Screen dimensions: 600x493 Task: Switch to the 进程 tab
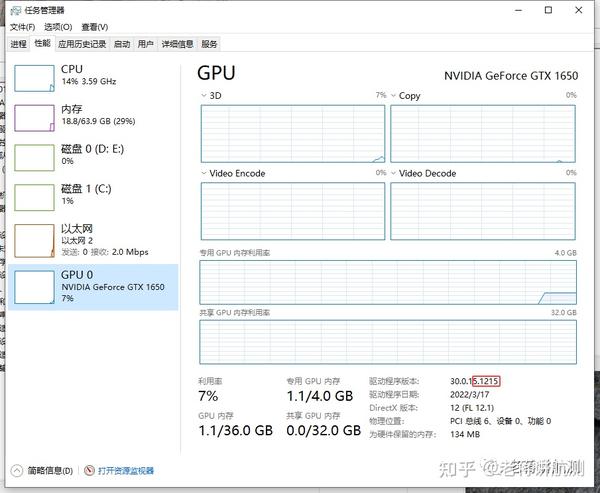click(18, 44)
